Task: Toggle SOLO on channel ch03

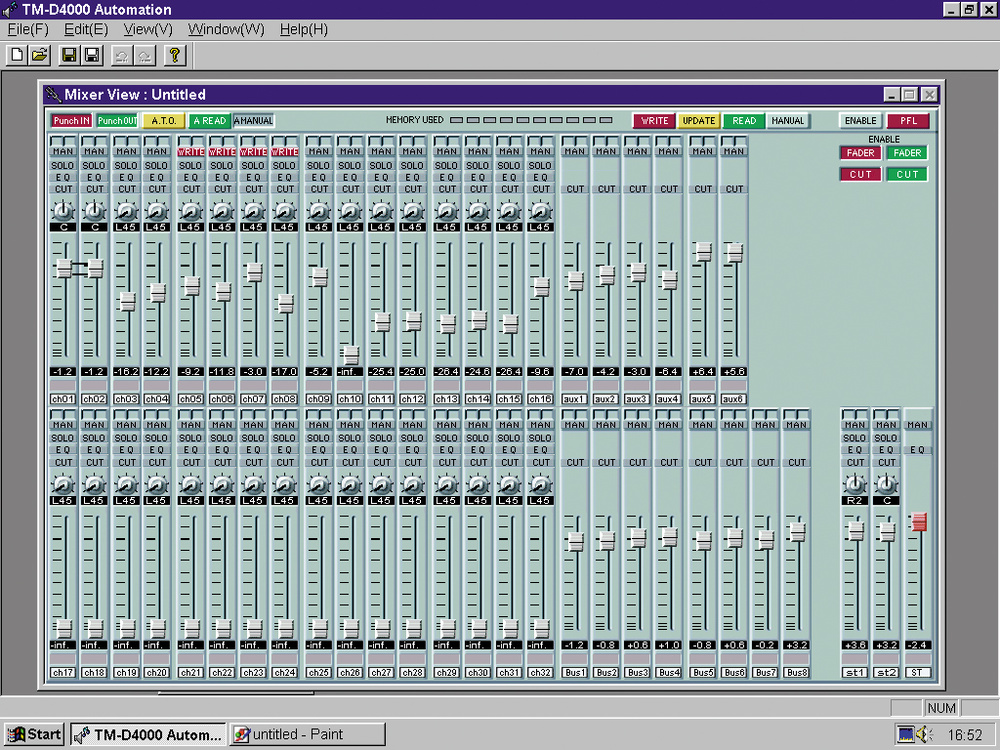Action: point(126,165)
